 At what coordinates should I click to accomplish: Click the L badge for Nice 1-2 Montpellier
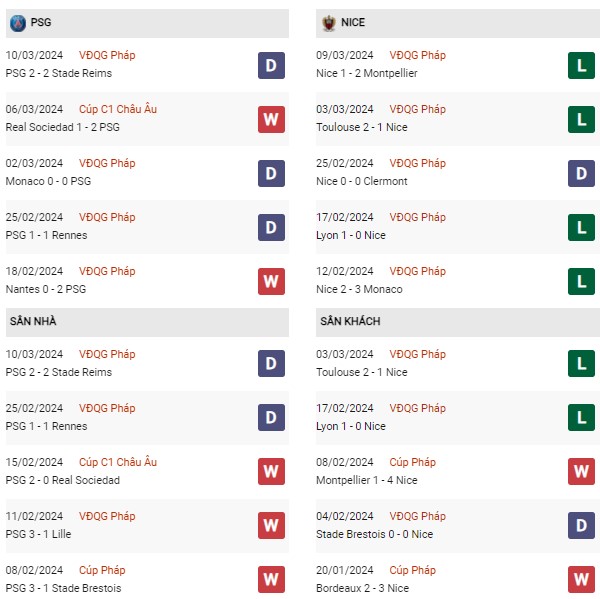(x=581, y=65)
